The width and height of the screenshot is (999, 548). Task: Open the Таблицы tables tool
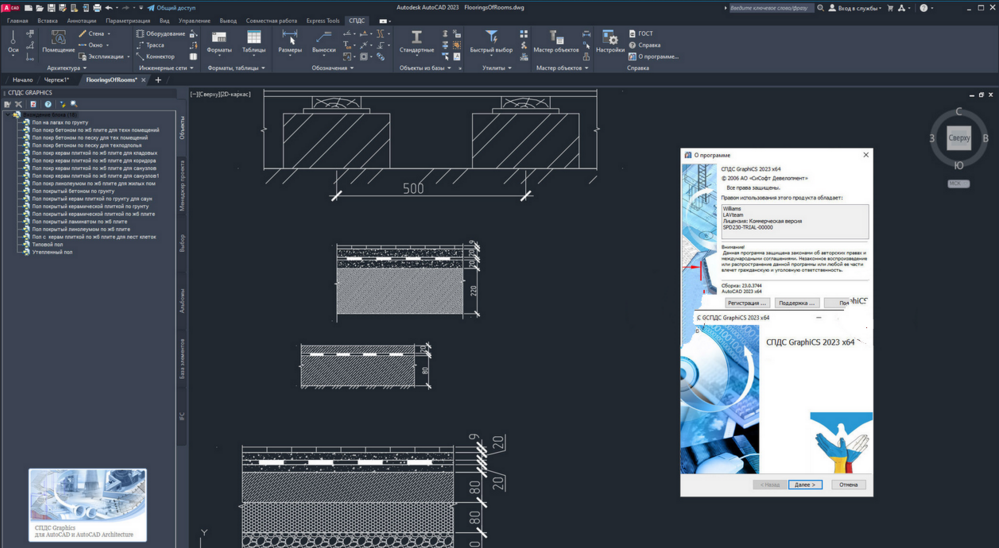pyautogui.click(x=254, y=42)
